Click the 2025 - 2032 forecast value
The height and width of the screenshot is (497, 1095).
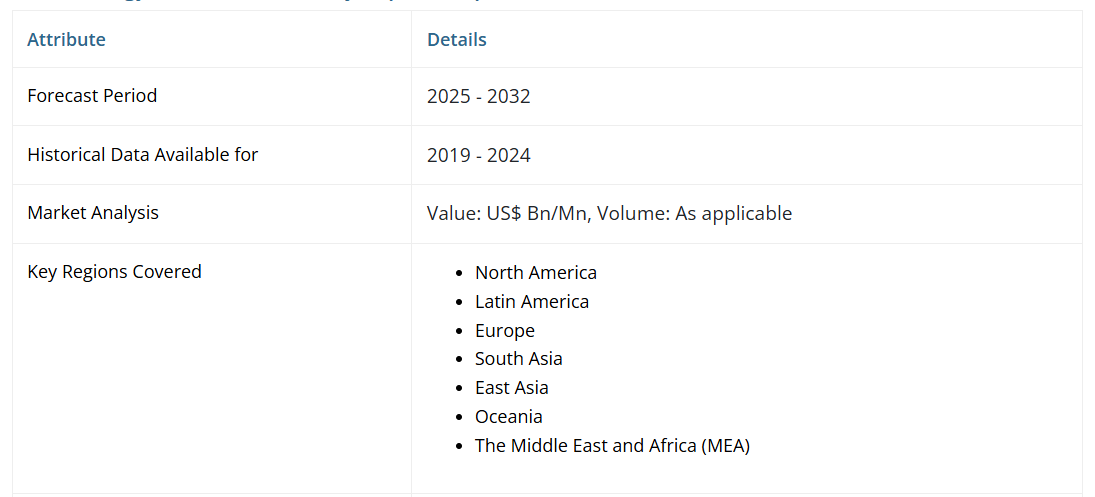(478, 97)
